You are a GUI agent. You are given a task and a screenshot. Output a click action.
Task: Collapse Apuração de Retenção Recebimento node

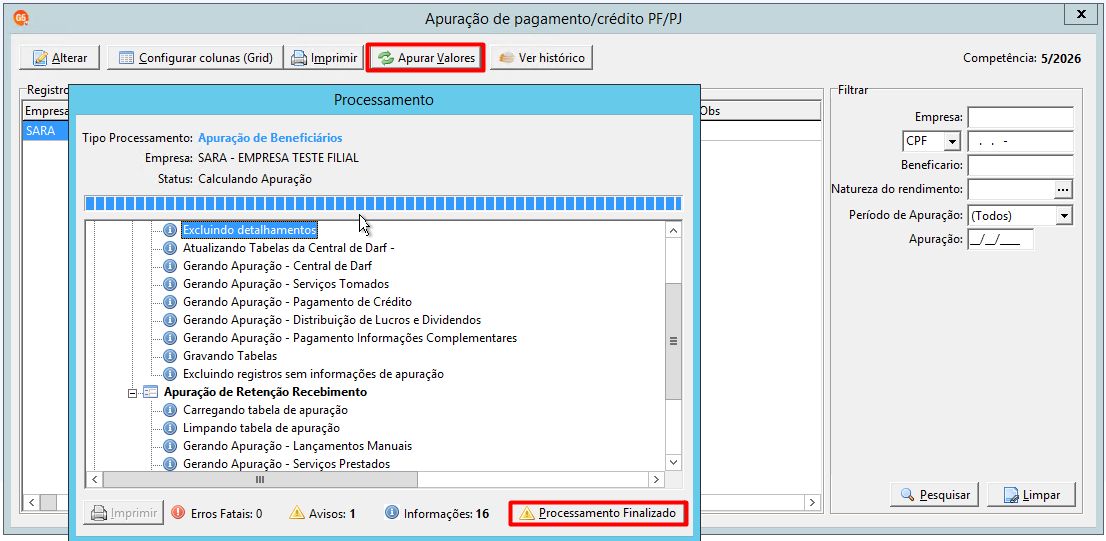[132, 391]
